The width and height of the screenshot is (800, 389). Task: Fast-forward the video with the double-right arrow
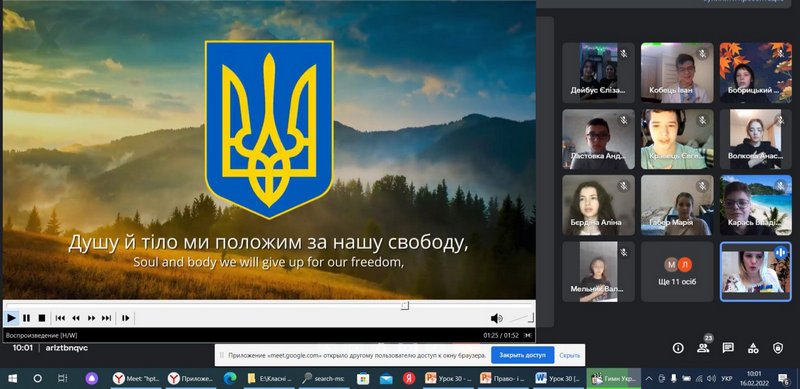click(91, 318)
